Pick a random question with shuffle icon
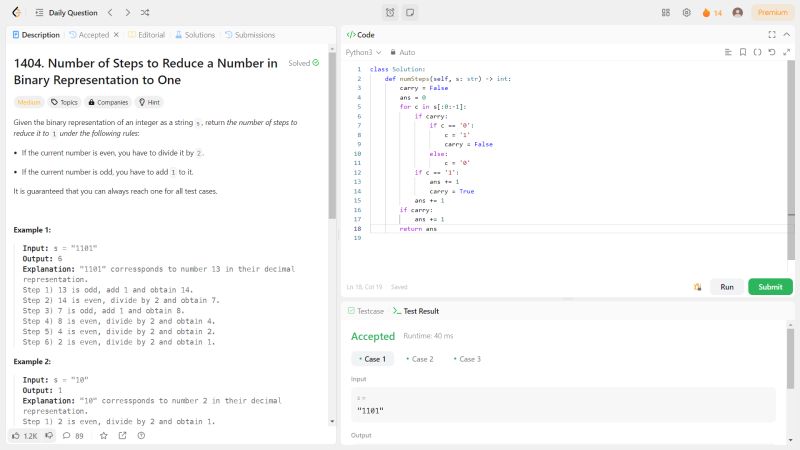800x450 pixels. click(145, 12)
